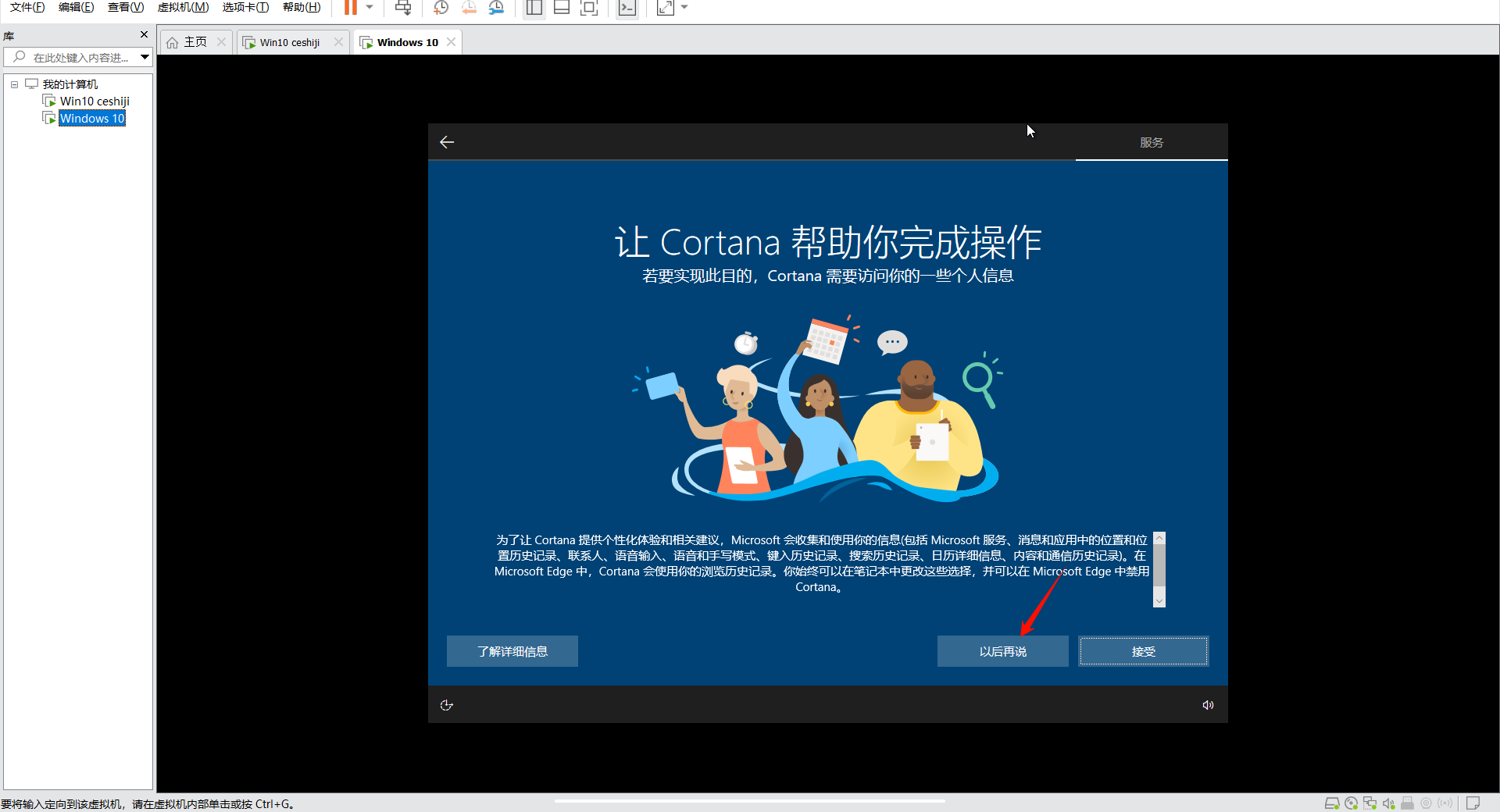Viewport: 1500px width, 812px height.
Task: Toggle the console view button
Action: (x=627, y=8)
